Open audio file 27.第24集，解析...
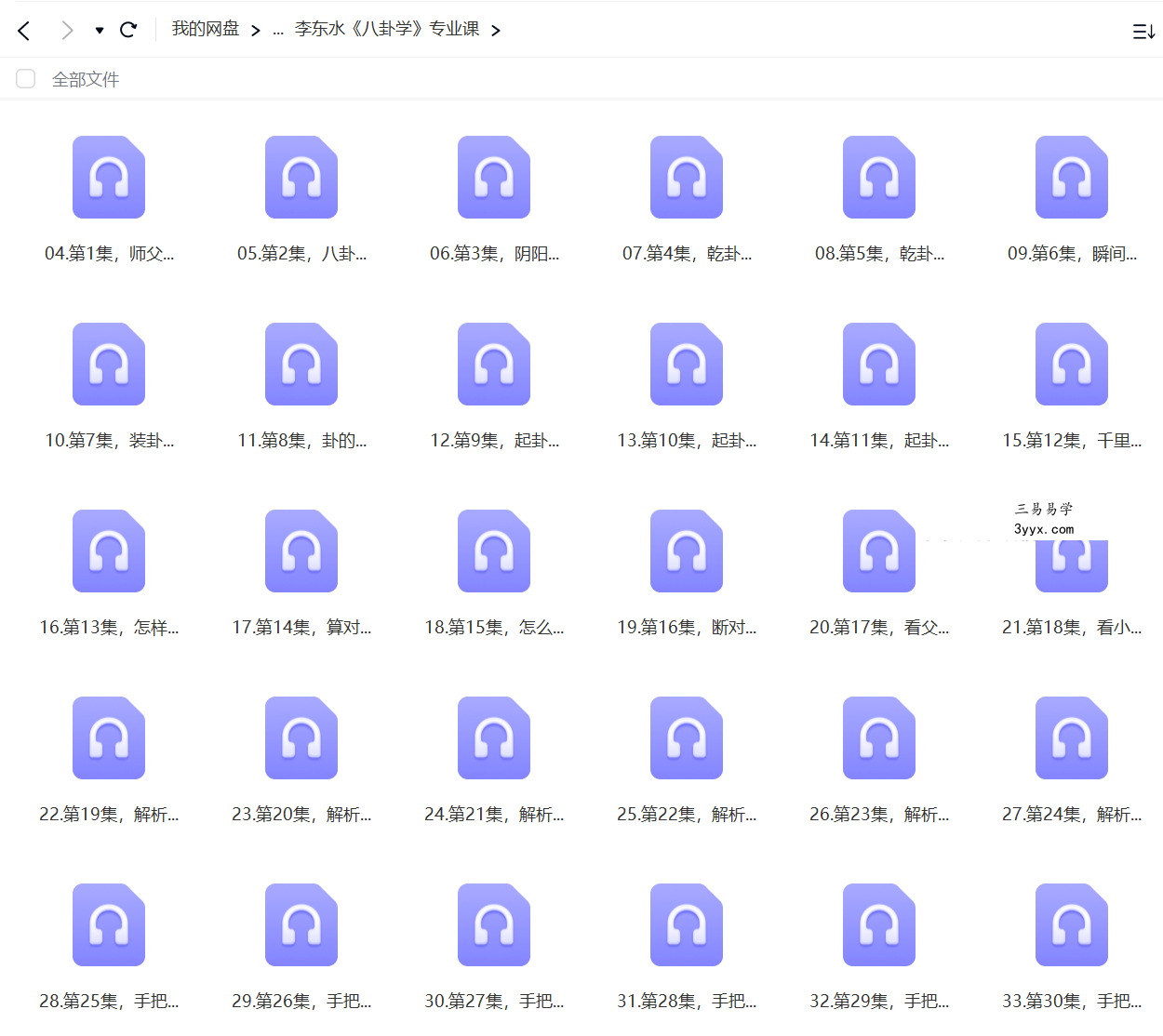This screenshot has height=1036, width=1163. (1072, 738)
